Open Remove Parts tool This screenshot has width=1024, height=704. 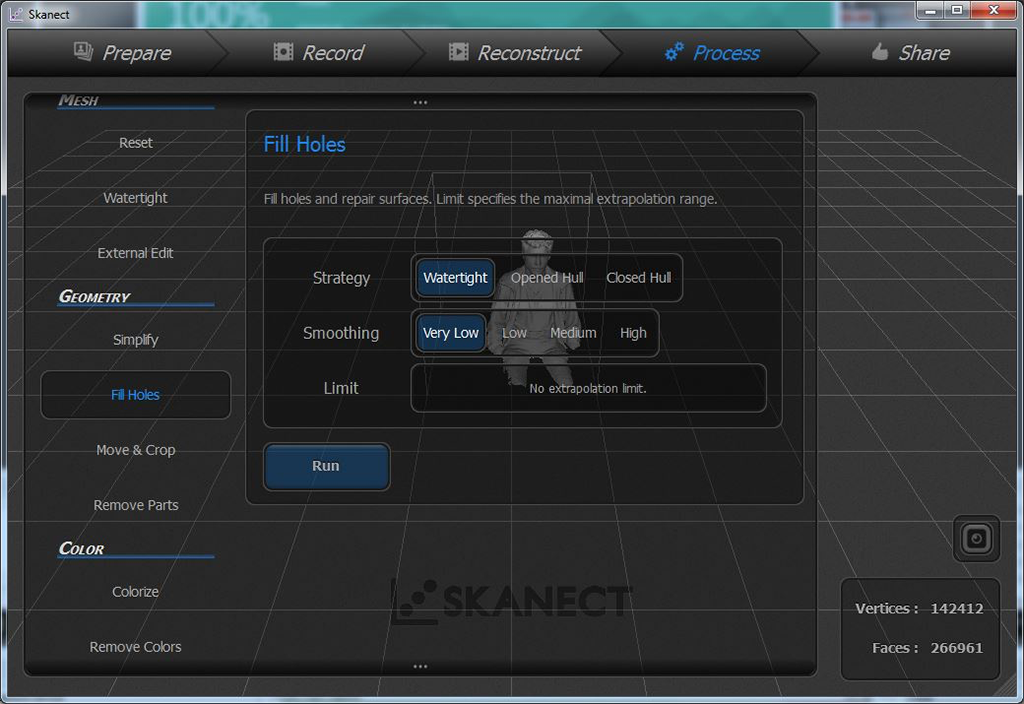pyautogui.click(x=135, y=505)
